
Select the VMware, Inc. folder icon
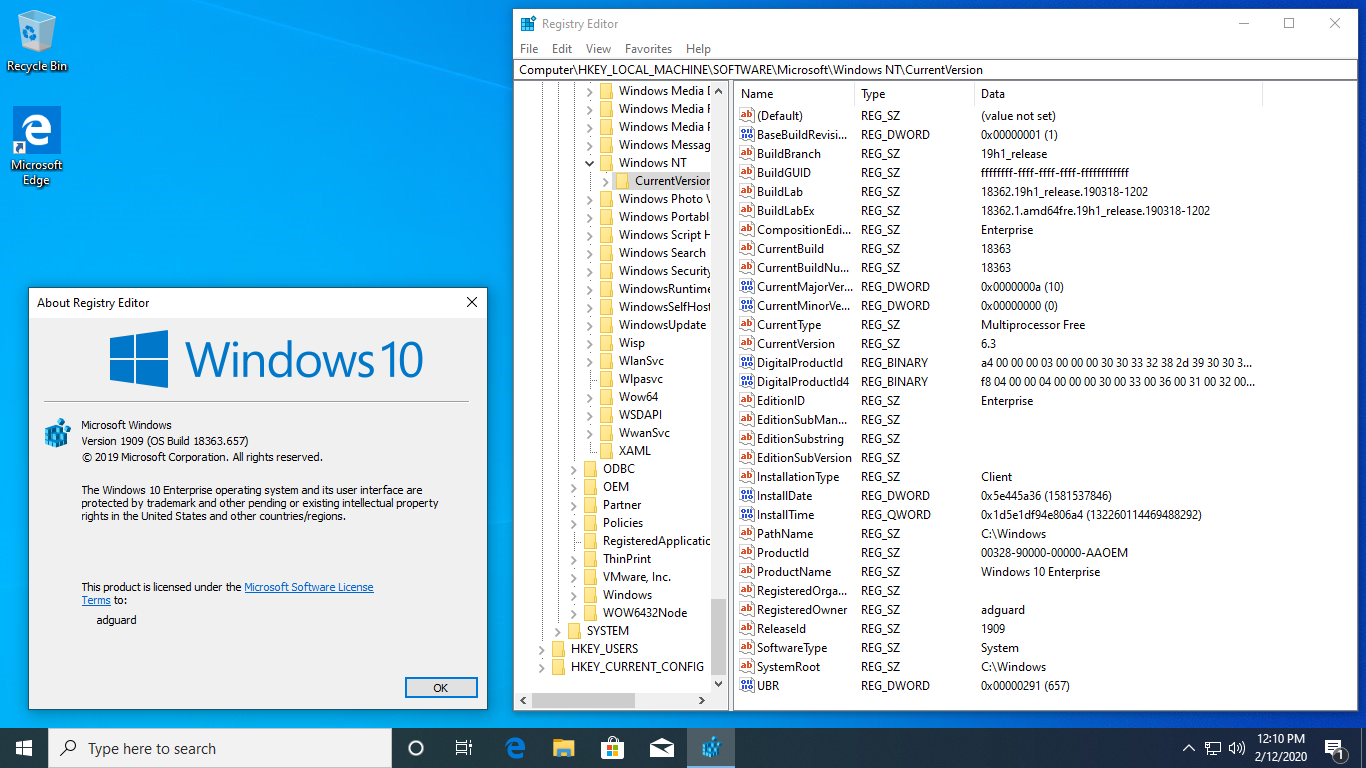[590, 577]
